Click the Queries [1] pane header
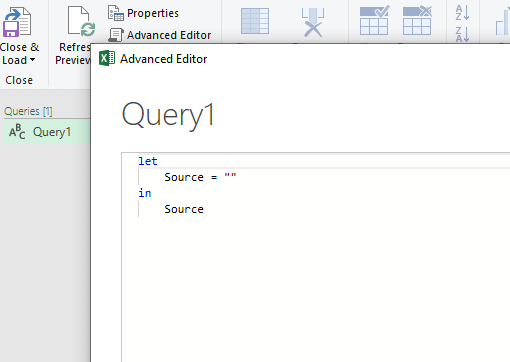This screenshot has width=510, height=362. 28,111
